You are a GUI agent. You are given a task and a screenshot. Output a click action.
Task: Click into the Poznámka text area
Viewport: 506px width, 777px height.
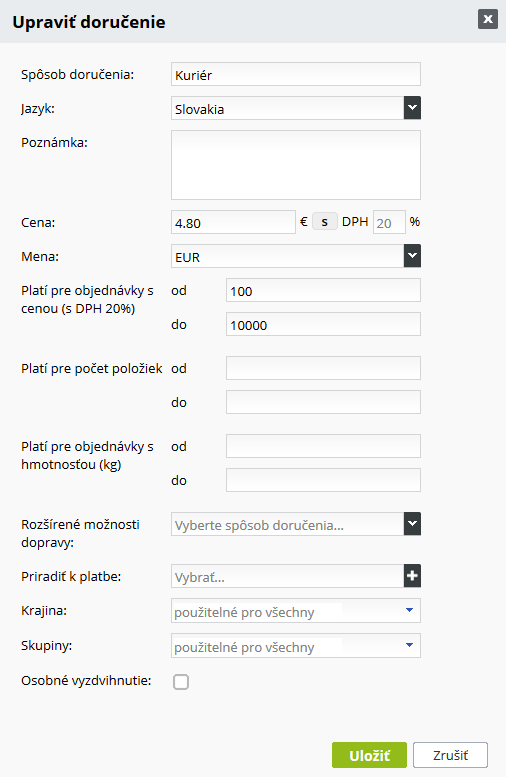(296, 165)
